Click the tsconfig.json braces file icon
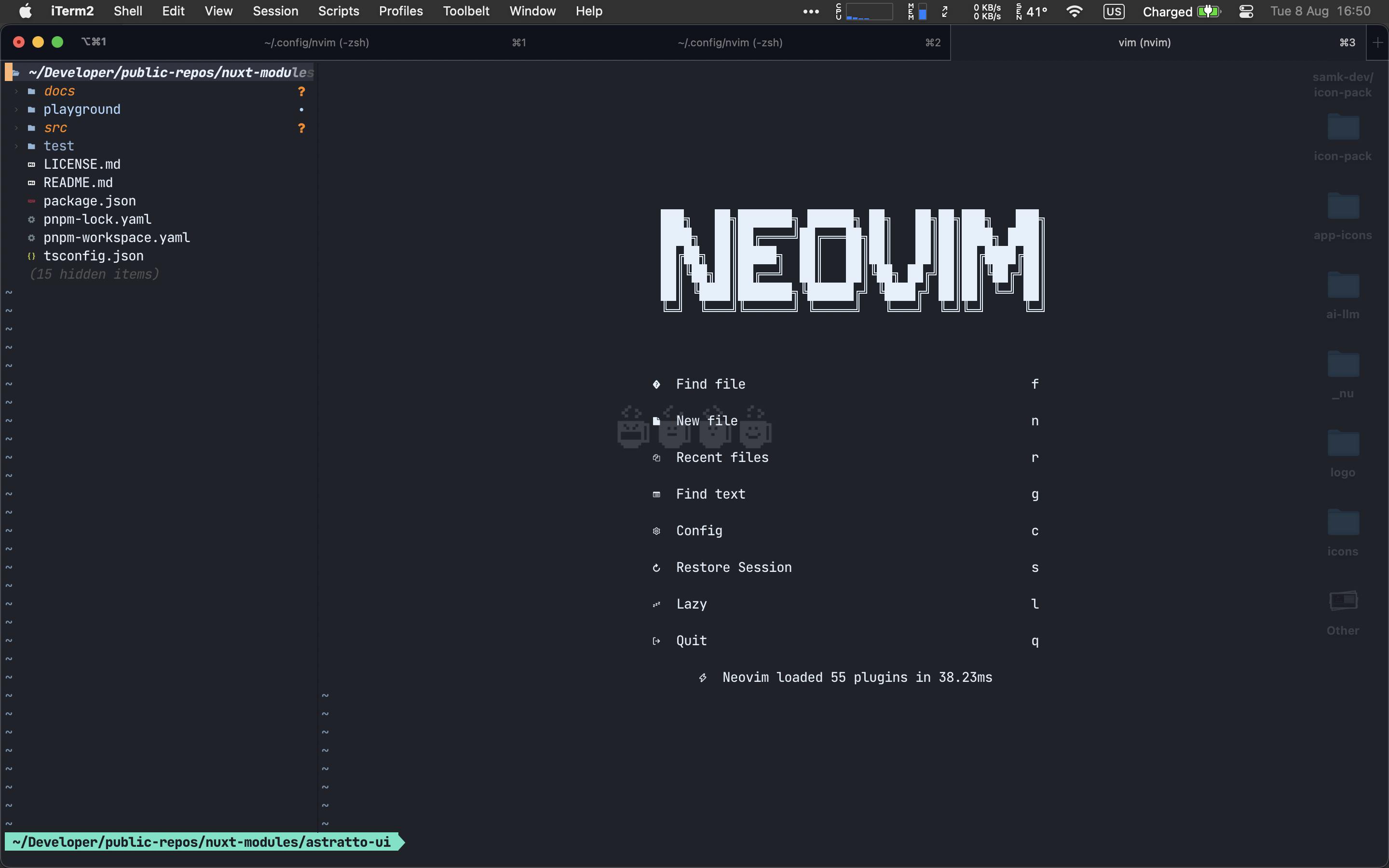This screenshot has height=868, width=1389. coord(31,256)
